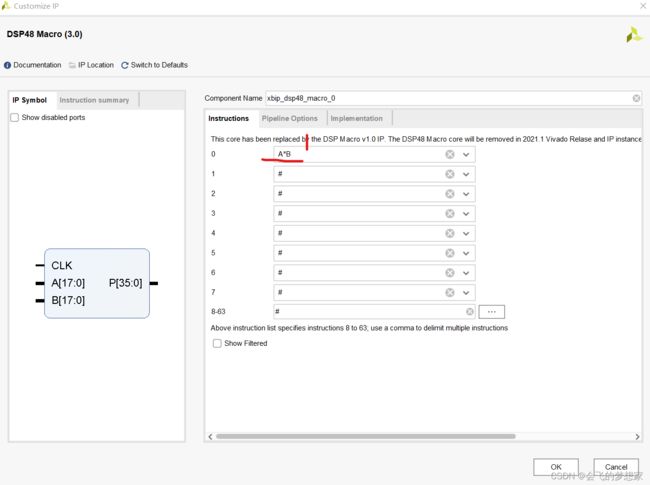The image size is (650, 485).
Task: Clear instruction 7 field
Action: (450, 293)
